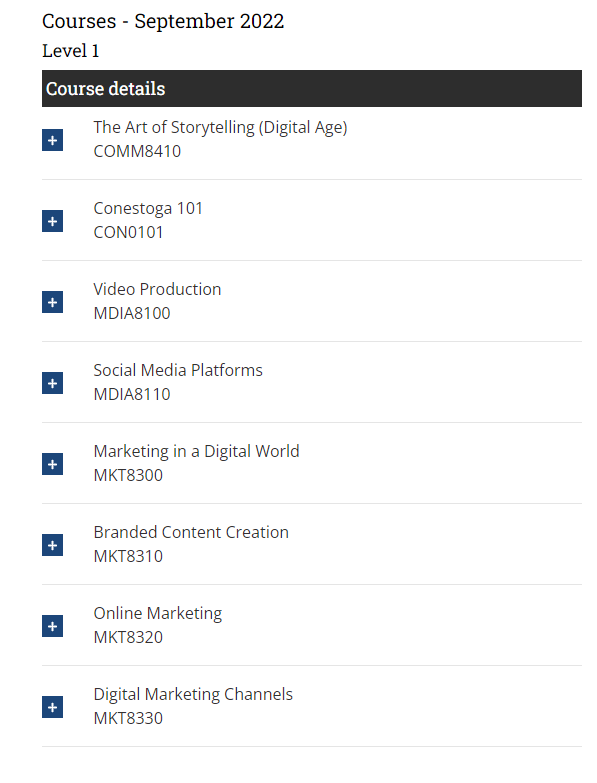This screenshot has width=597, height=783.
Task: Select Social Media Platforms course title
Action: click(178, 370)
